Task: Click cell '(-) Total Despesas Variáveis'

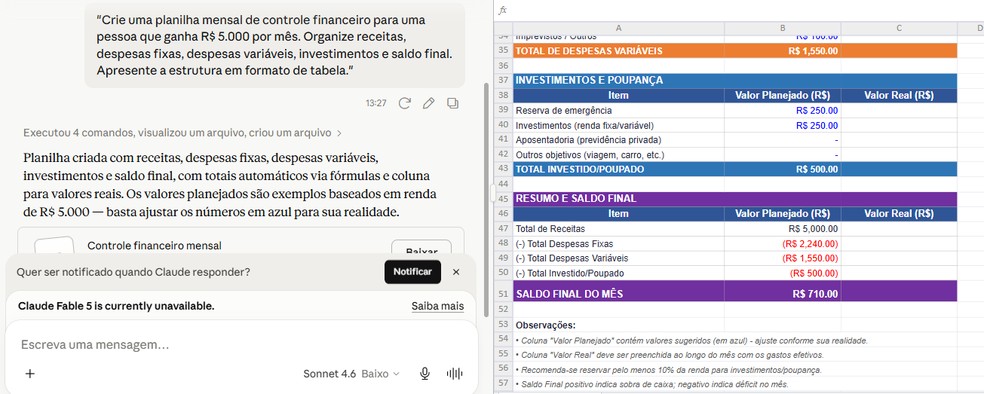Action: coord(619,258)
